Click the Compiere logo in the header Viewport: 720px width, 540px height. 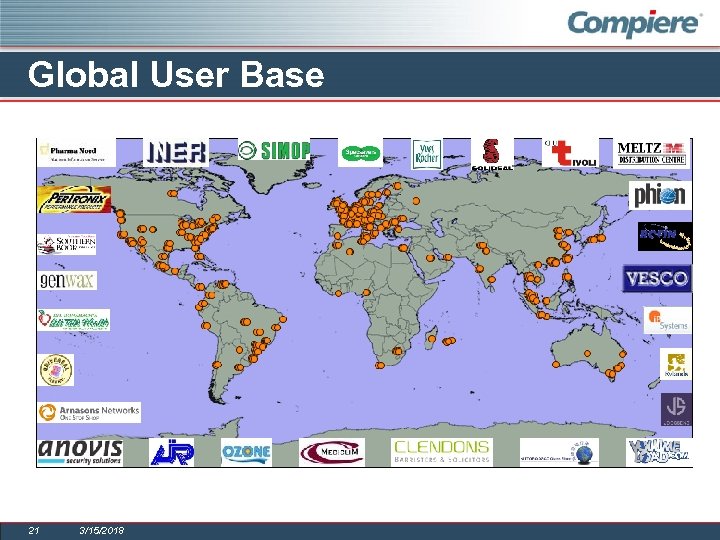(635, 23)
